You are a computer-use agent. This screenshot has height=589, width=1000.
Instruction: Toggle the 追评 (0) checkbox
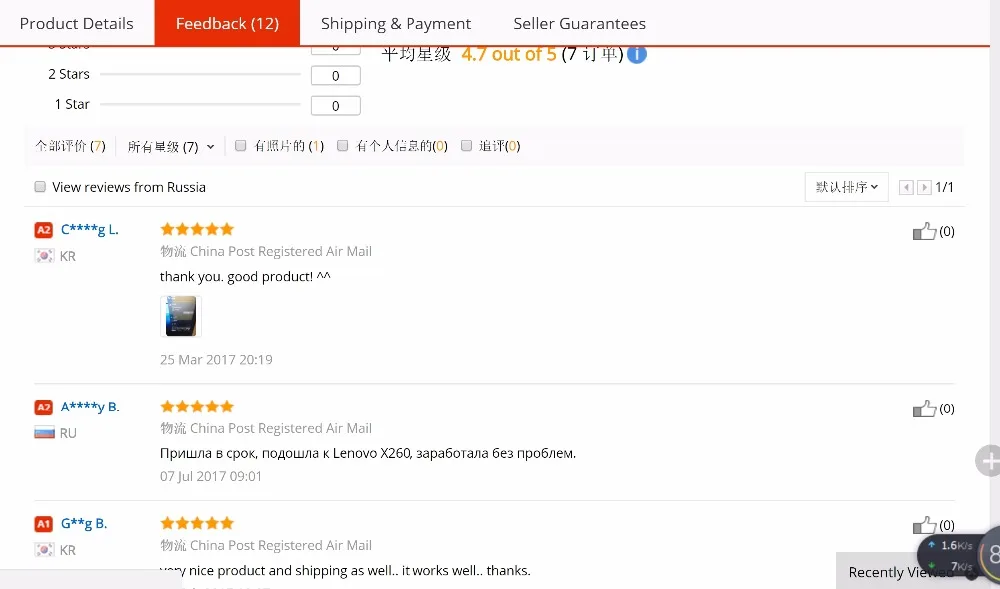click(x=466, y=145)
